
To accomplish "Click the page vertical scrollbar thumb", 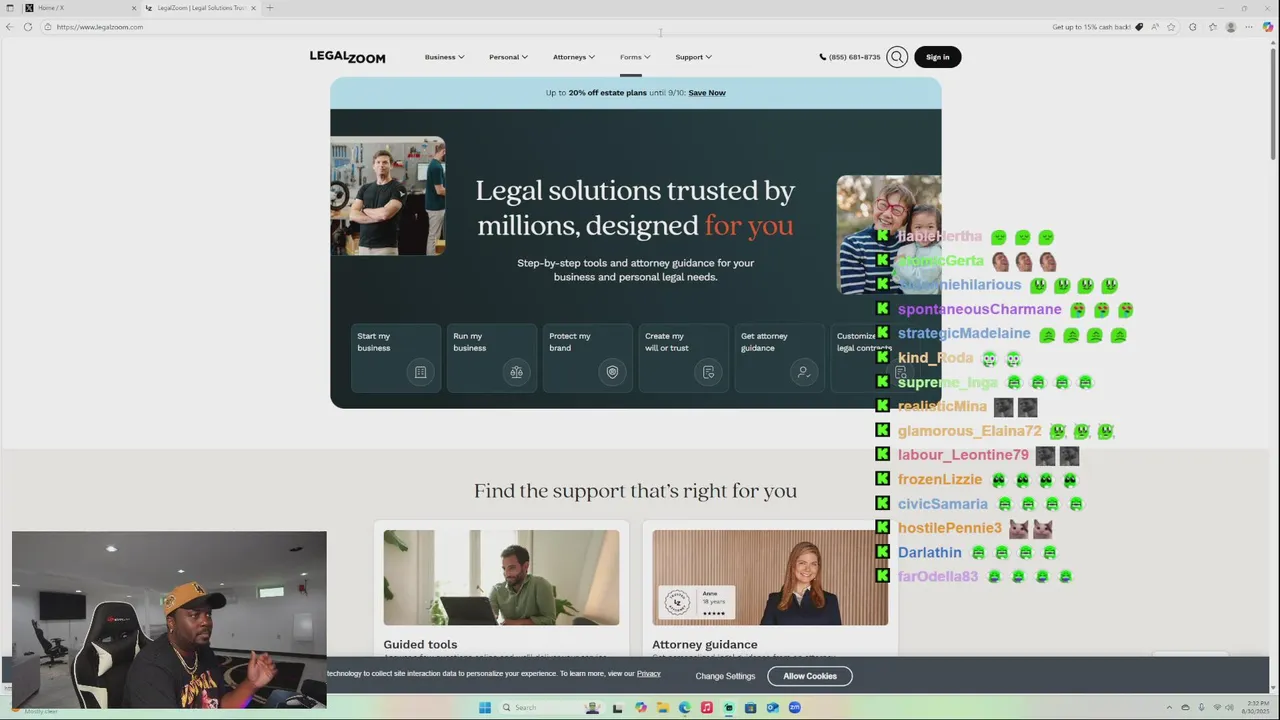I will [x=1273, y=102].
